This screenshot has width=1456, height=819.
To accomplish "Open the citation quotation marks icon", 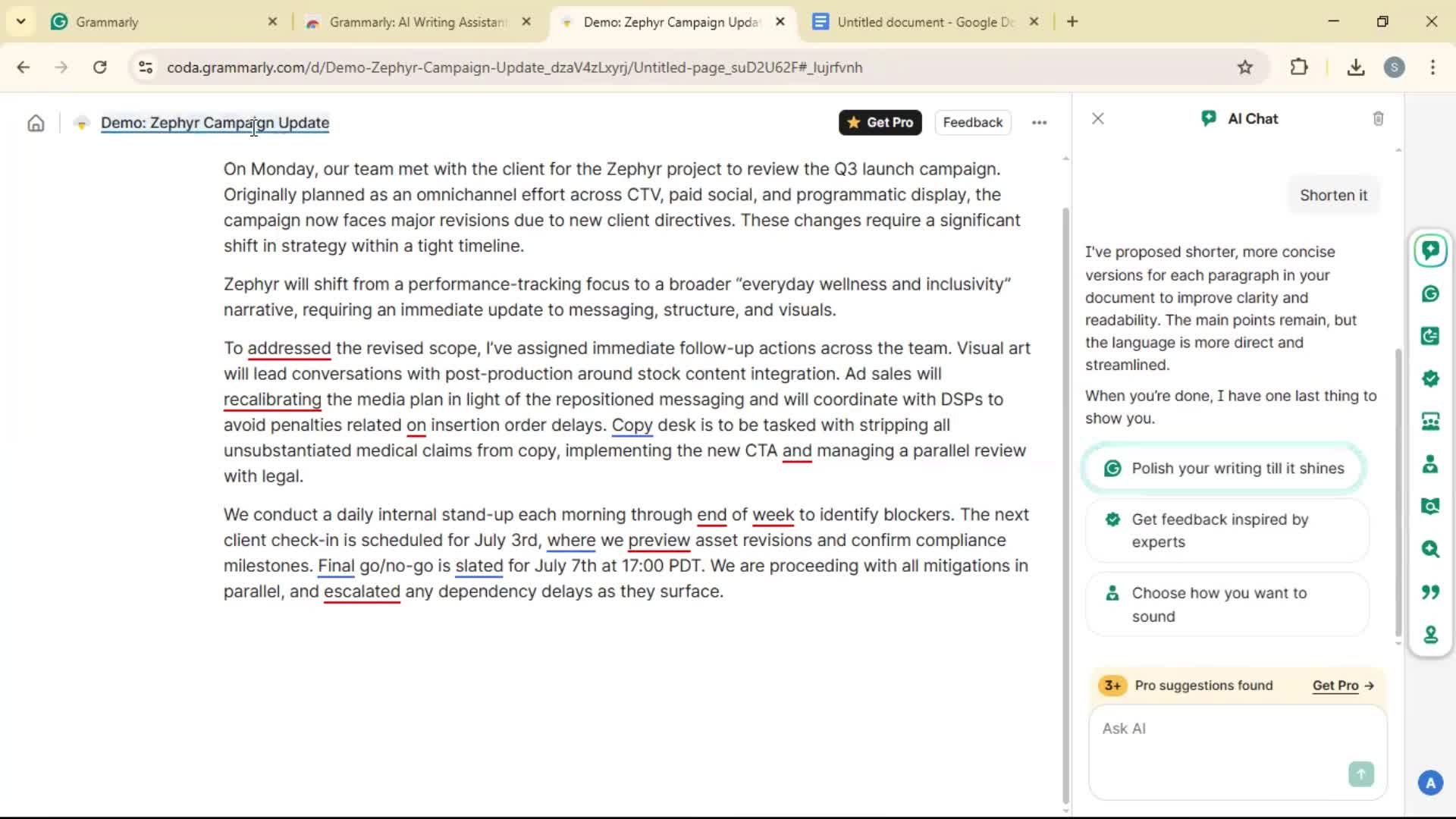I will [1430, 591].
